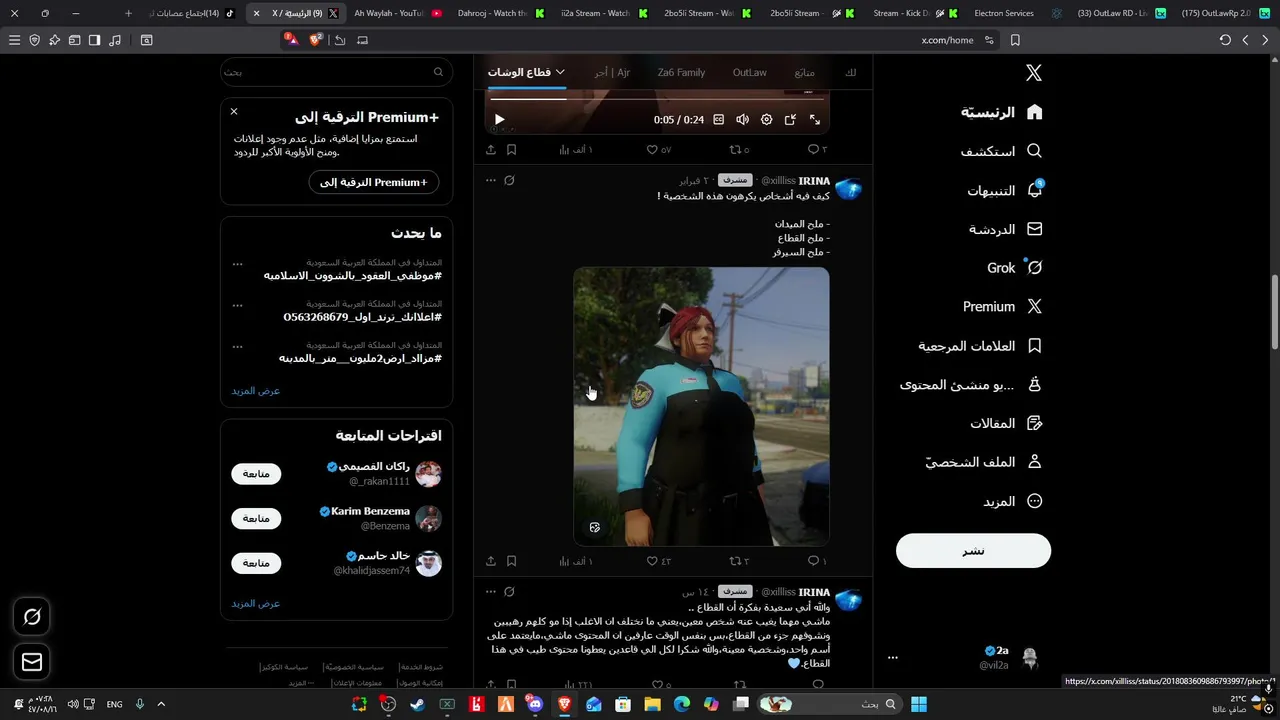1280x720 pixels.
Task: Play the video in the top tweet
Action: click(x=499, y=119)
